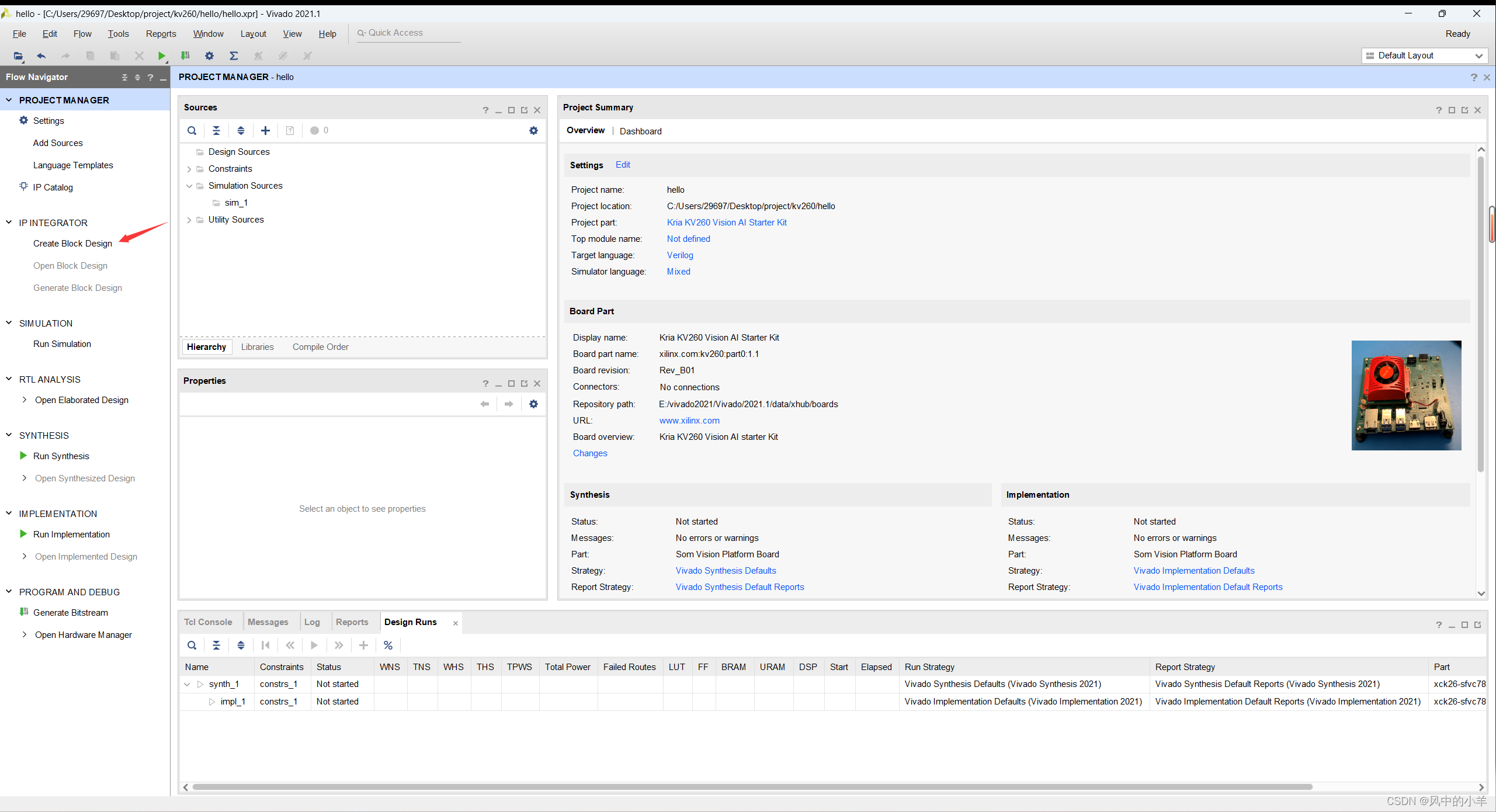Viewport: 1496px width, 812px height.
Task: Switch to the Tcl Console tab
Action: pyautogui.click(x=208, y=622)
